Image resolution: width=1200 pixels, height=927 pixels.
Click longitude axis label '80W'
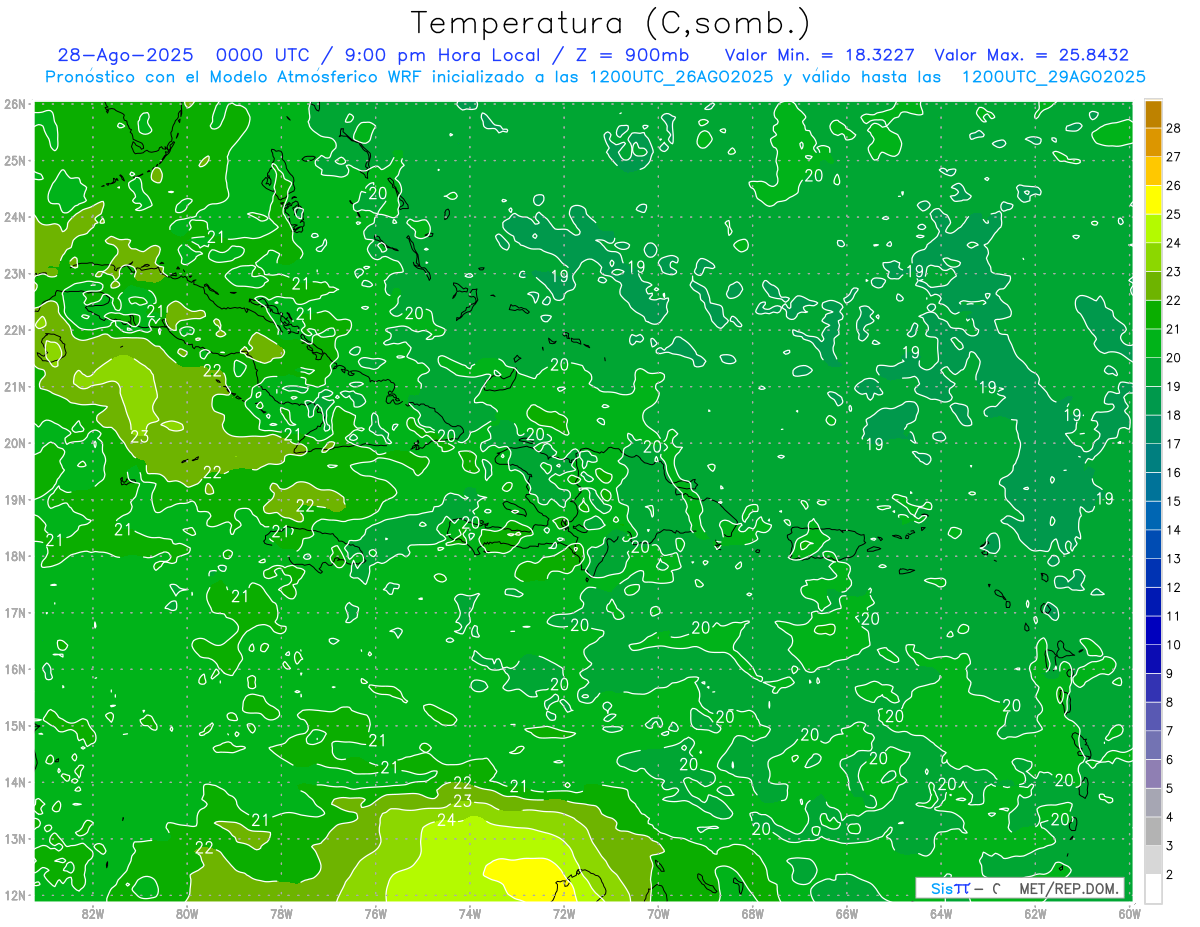pos(187,912)
